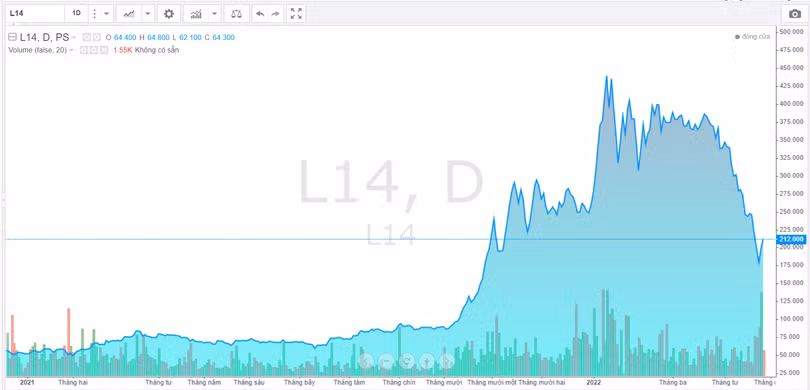Image resolution: width=810 pixels, height=390 pixels.
Task: Click the đóng cửa legend label
Action: (x=756, y=37)
